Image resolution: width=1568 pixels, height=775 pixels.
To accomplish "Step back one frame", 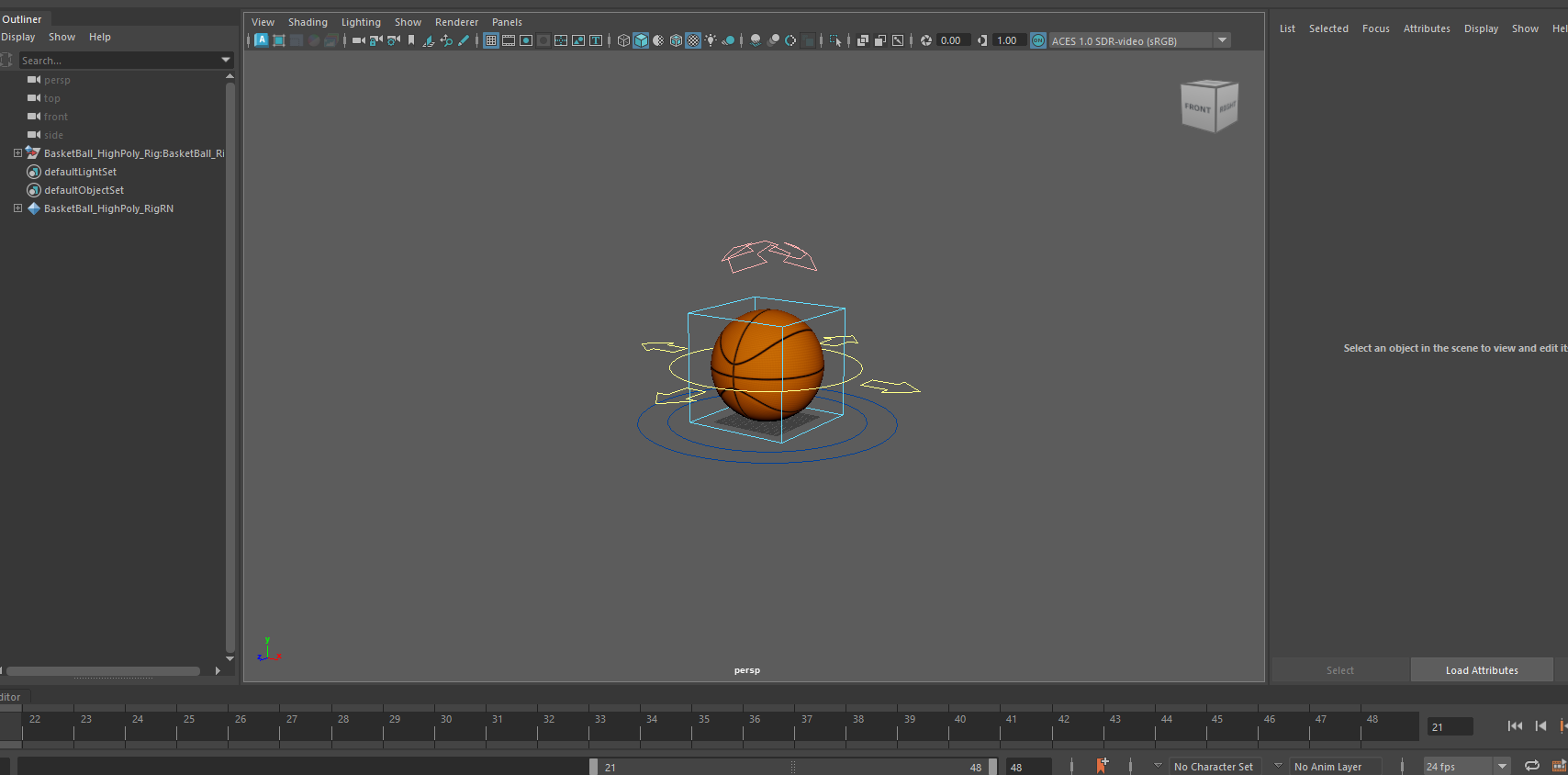I will 1540,725.
